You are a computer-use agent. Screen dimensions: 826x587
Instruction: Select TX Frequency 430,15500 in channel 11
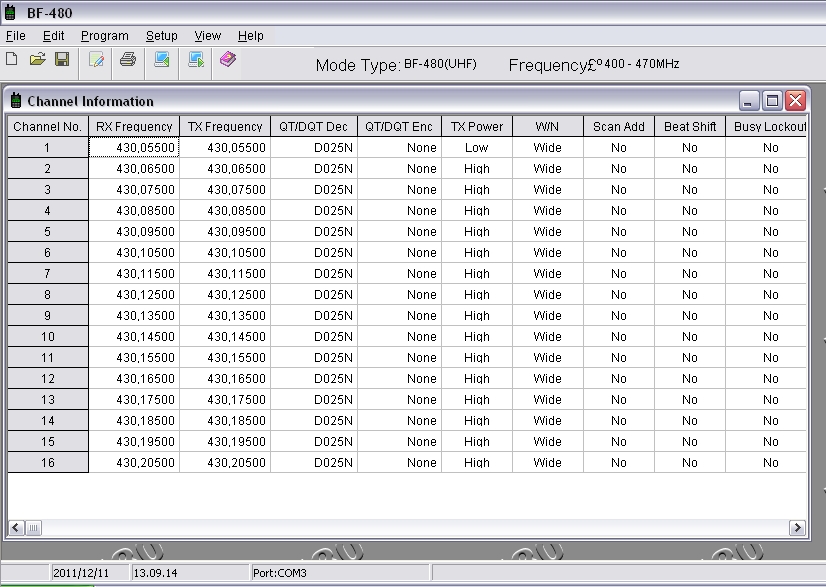[225, 358]
